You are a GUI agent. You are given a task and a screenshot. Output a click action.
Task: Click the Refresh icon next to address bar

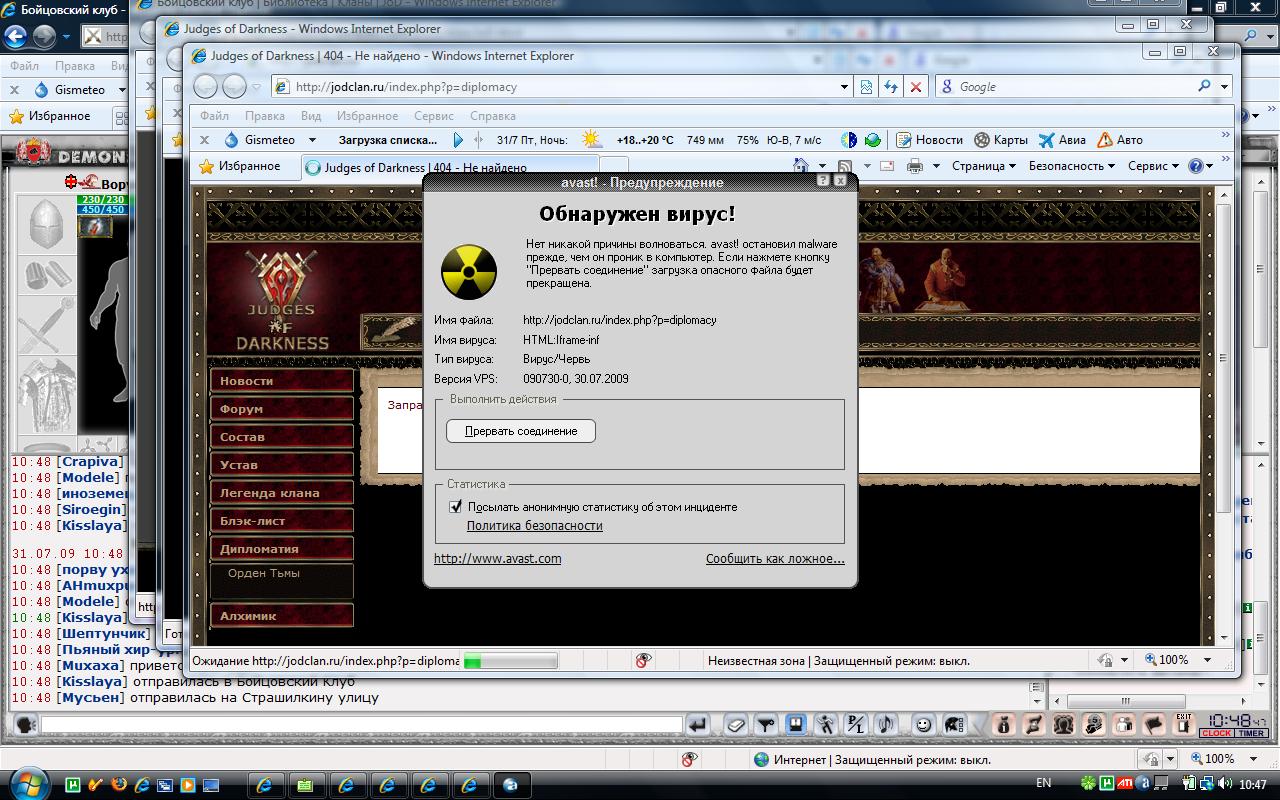pos(890,87)
